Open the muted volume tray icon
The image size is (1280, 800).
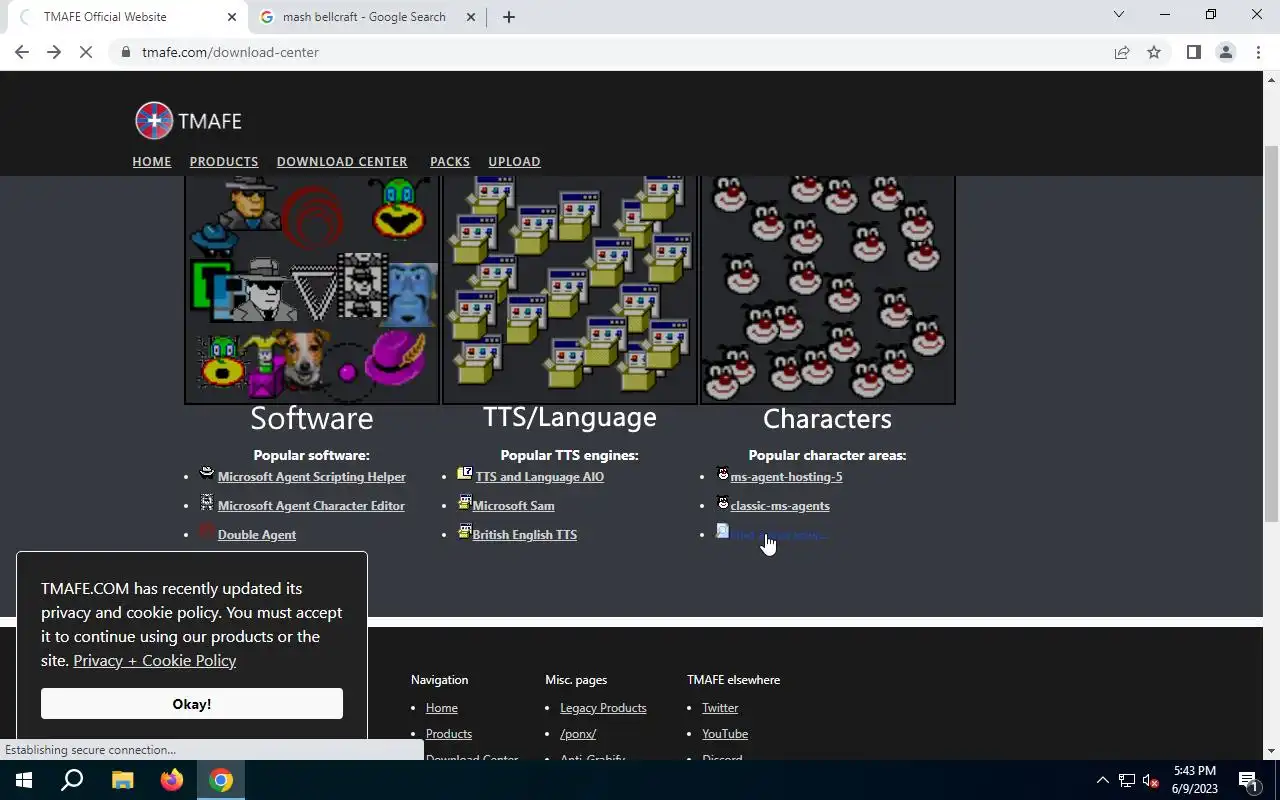tap(1151, 780)
